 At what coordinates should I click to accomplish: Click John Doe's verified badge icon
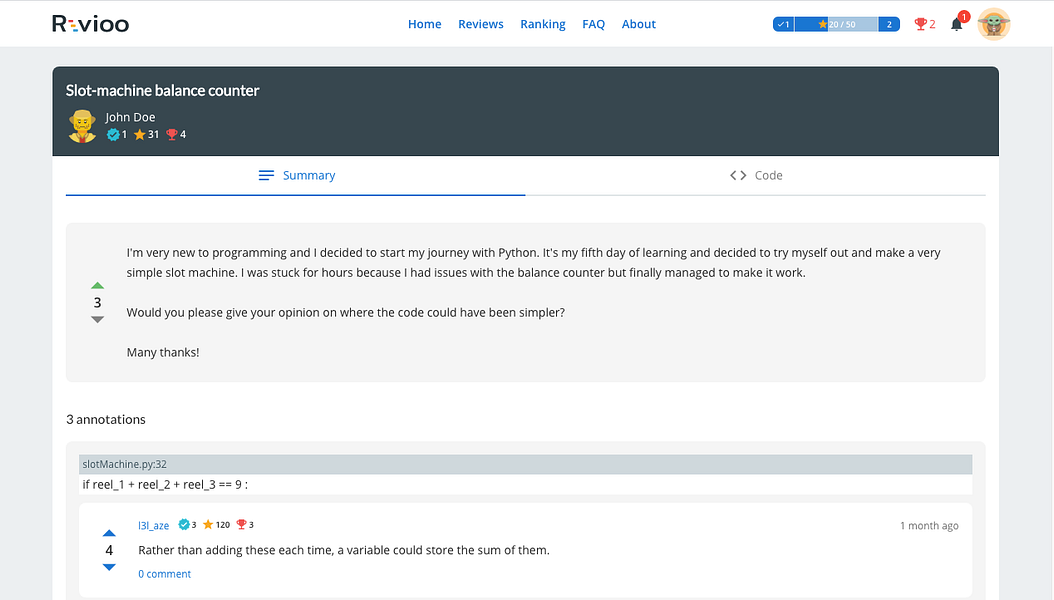(x=113, y=134)
